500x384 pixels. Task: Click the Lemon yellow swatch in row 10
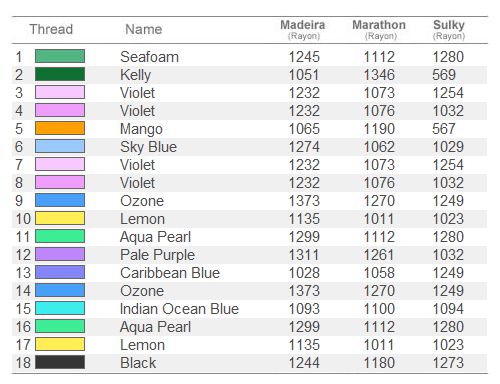[60, 218]
